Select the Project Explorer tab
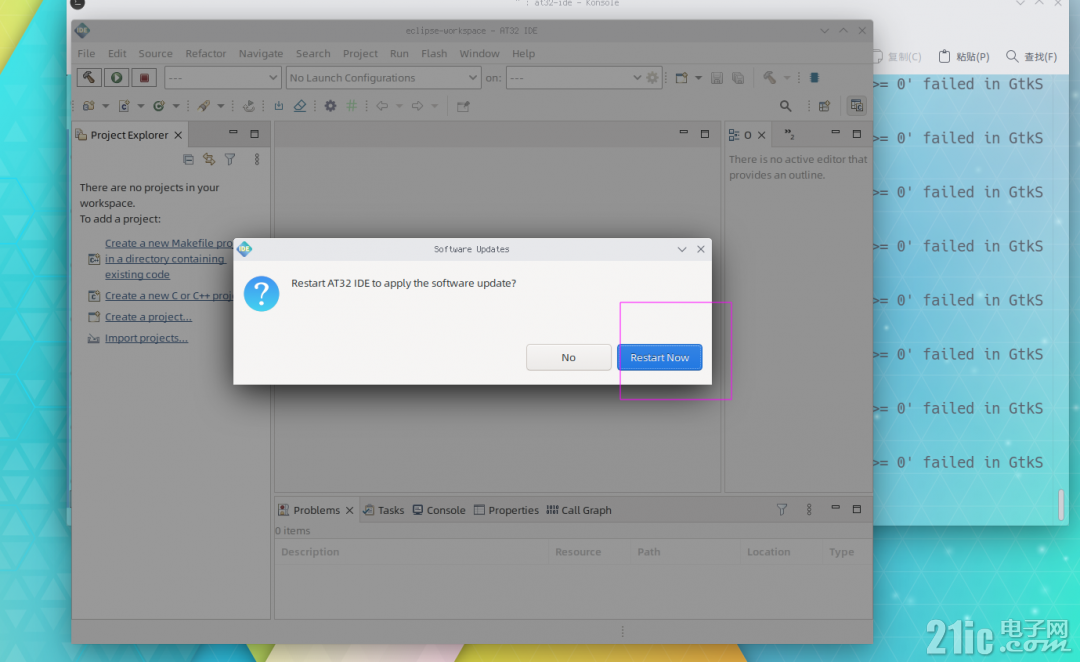 [129, 135]
